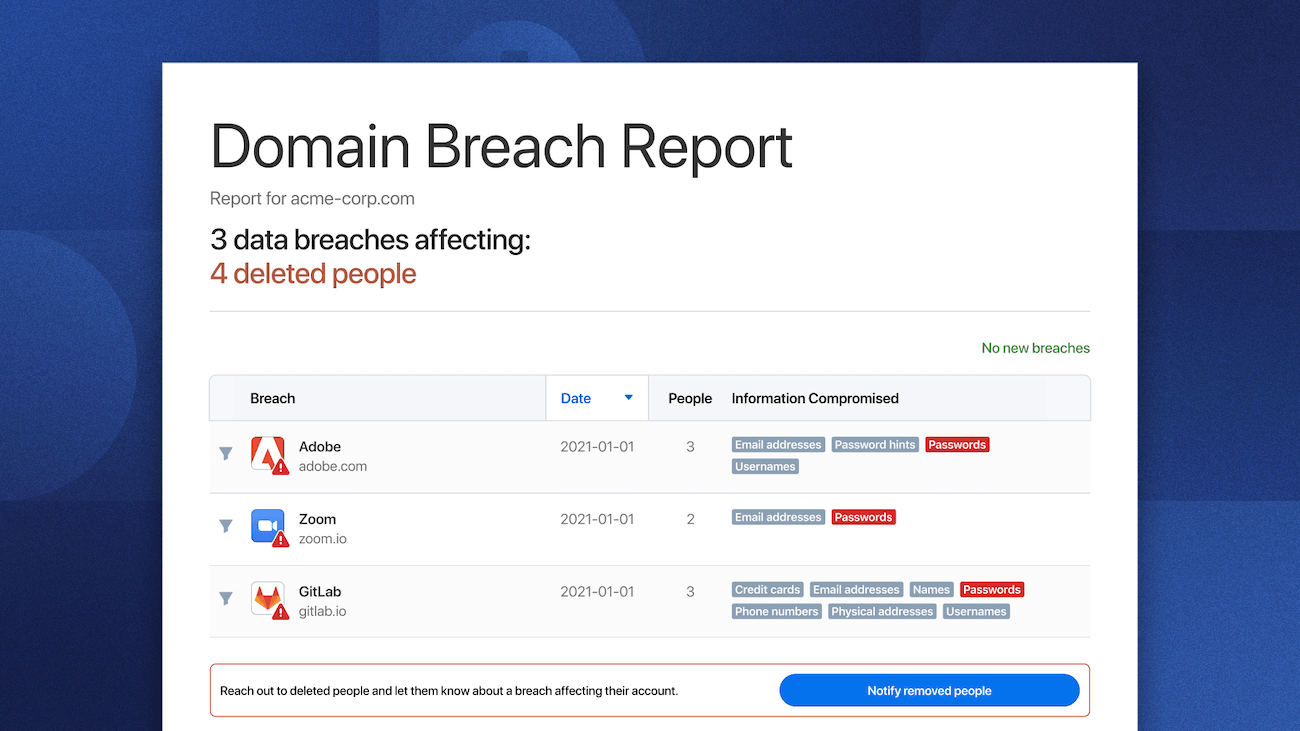
Task: Select the filter icon beside the Adobe row
Action: click(x=225, y=454)
